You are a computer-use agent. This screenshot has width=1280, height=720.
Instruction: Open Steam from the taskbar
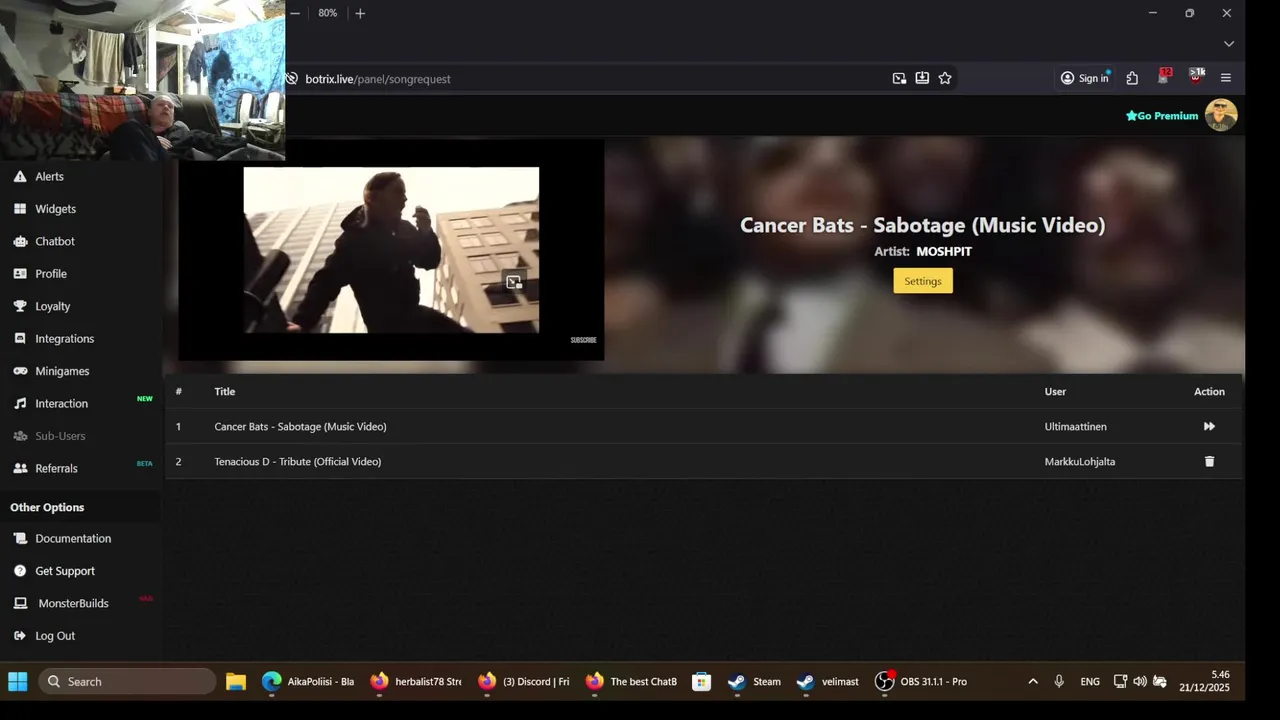pyautogui.click(x=754, y=682)
